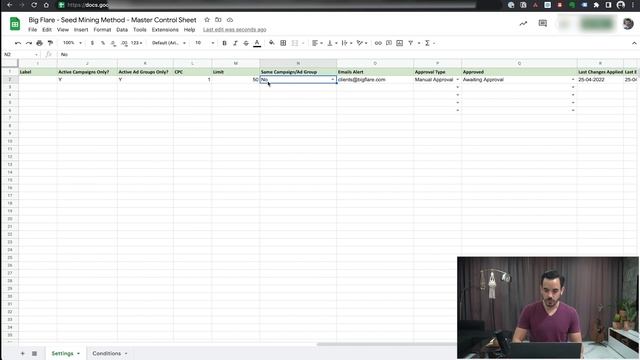Decrease decimal places
The image size is (640, 360).
[x=113, y=43]
